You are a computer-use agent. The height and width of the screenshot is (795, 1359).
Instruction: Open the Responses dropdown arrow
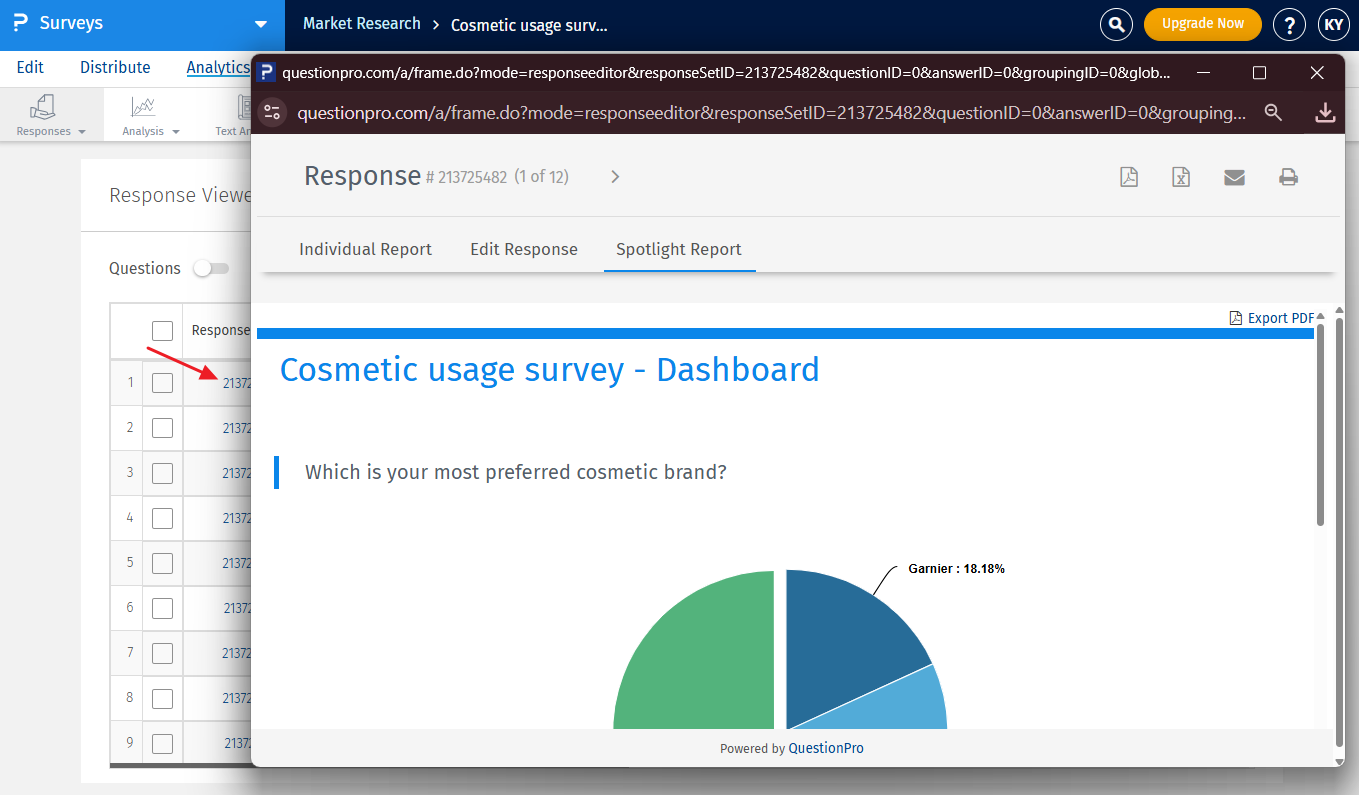click(82, 131)
